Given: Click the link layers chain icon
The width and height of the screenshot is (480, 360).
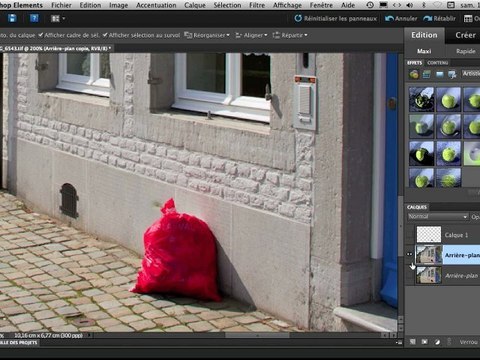Looking at the screenshot, I should click(x=449, y=342).
